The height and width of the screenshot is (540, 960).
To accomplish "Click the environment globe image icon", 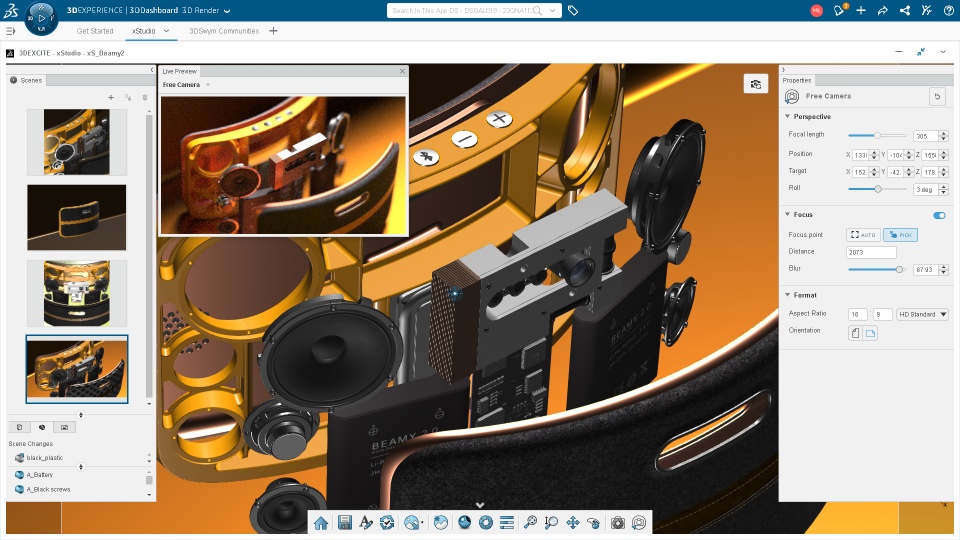I will pos(413,522).
